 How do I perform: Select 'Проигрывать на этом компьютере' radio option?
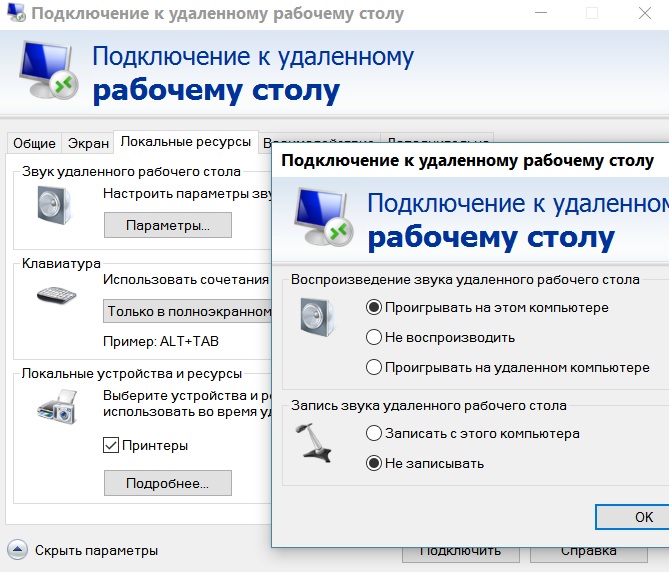374,307
